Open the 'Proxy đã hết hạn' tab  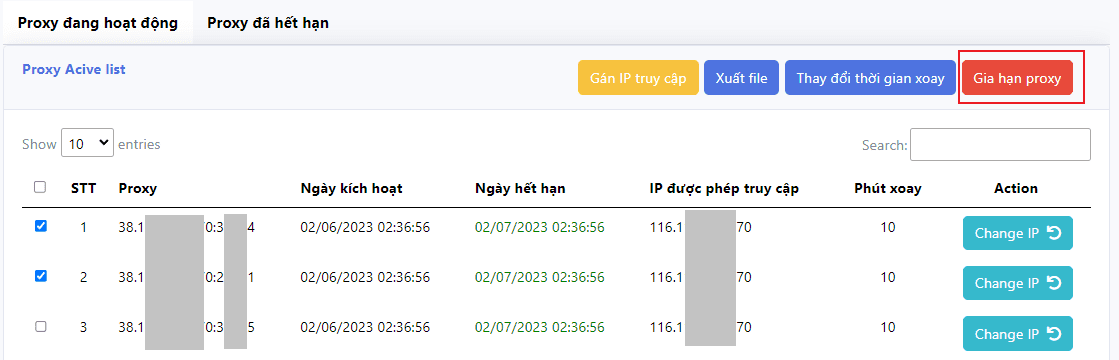pos(268,22)
